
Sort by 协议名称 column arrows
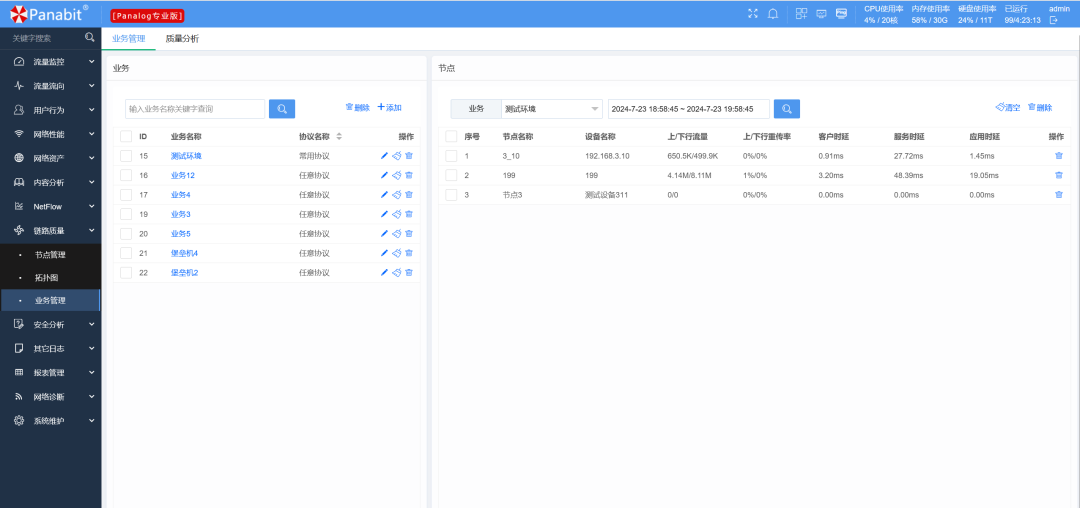(339, 136)
